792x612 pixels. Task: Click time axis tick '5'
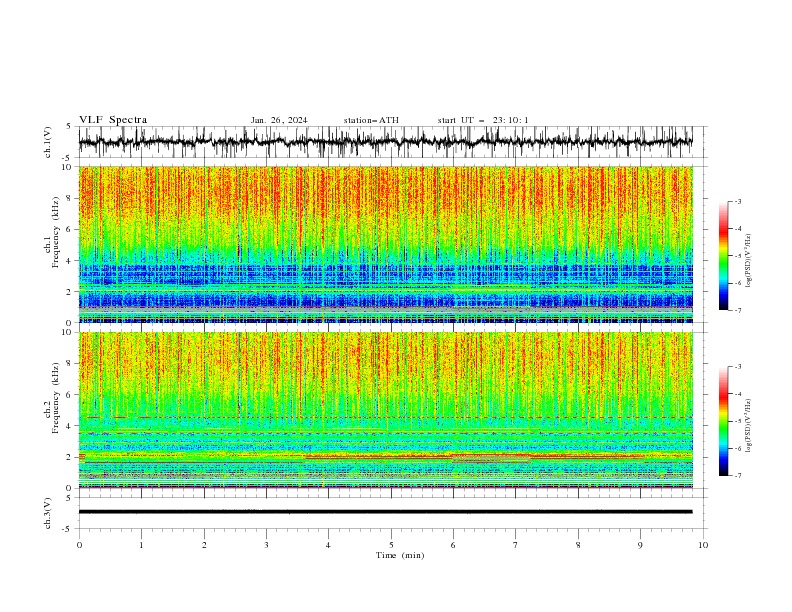391,545
